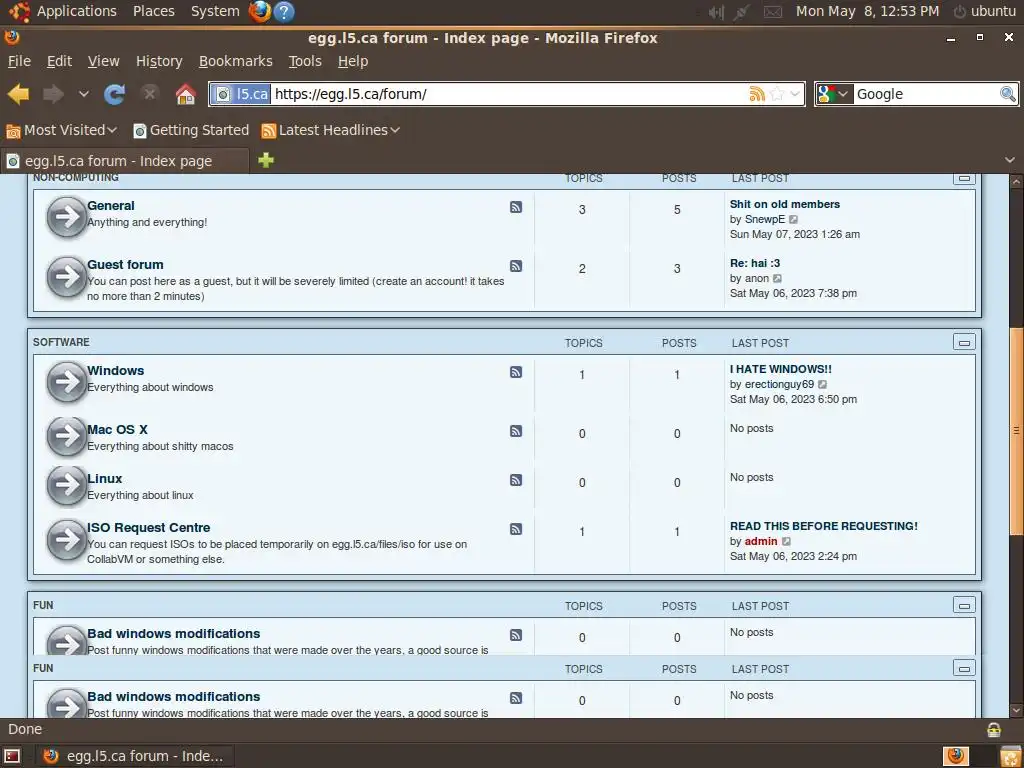Open the list all tabs dropdown arrow
This screenshot has height=768, width=1024.
(x=1010, y=160)
